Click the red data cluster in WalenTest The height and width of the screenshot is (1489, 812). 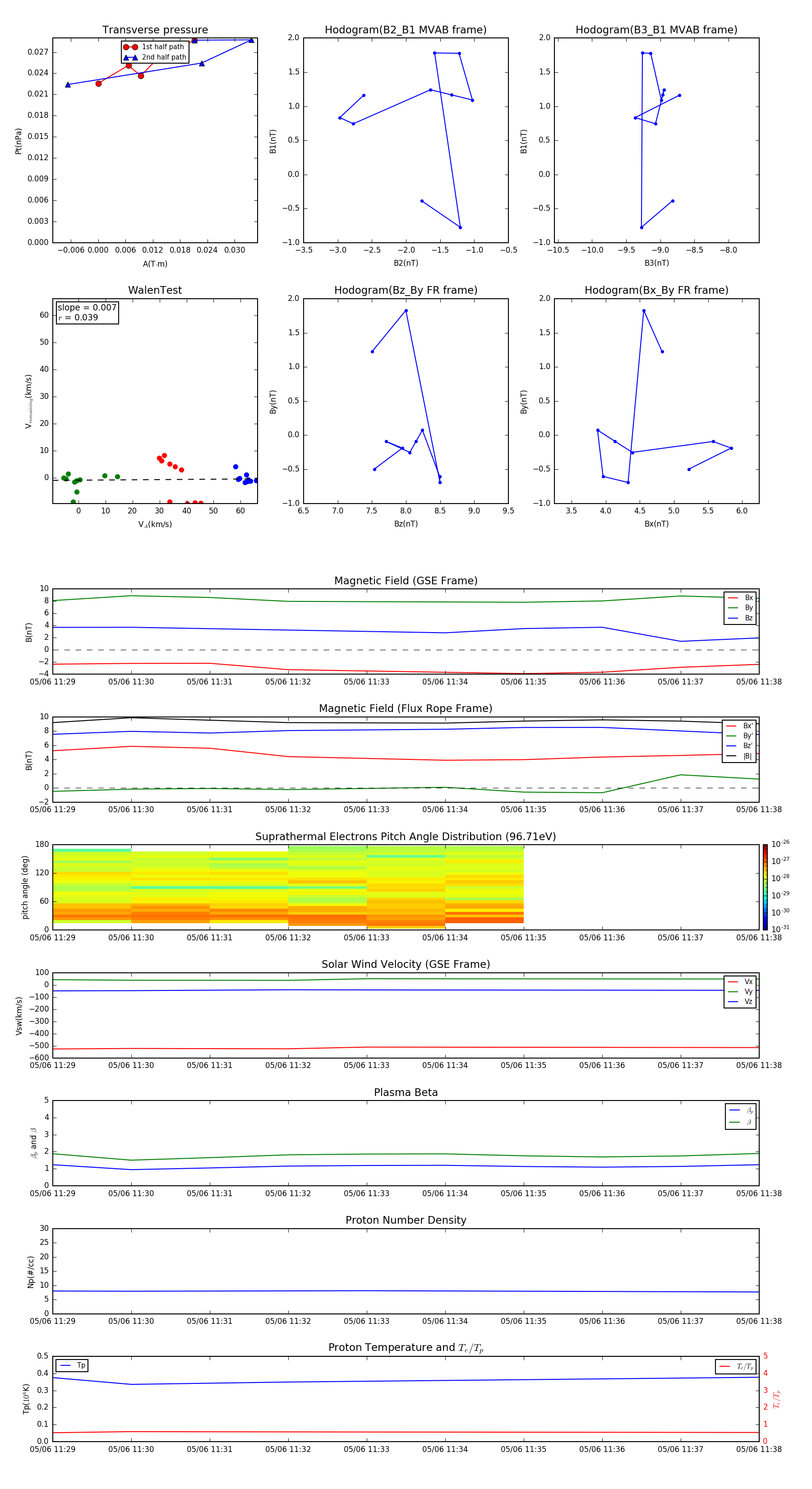tap(170, 462)
